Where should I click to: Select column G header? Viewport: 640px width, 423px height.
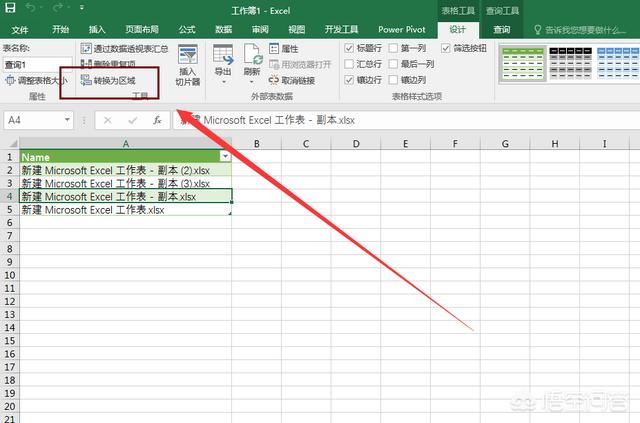pos(505,143)
